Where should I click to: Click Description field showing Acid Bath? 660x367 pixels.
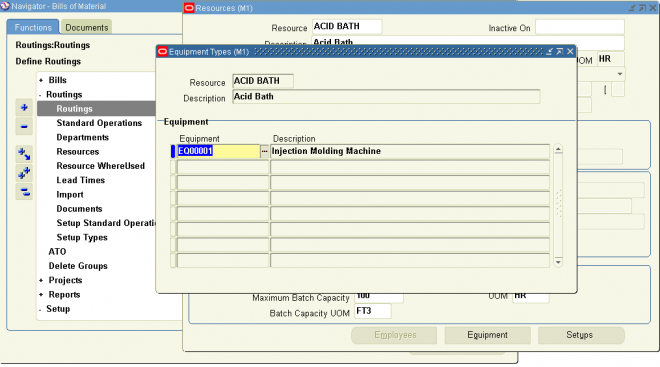[x=386, y=97]
